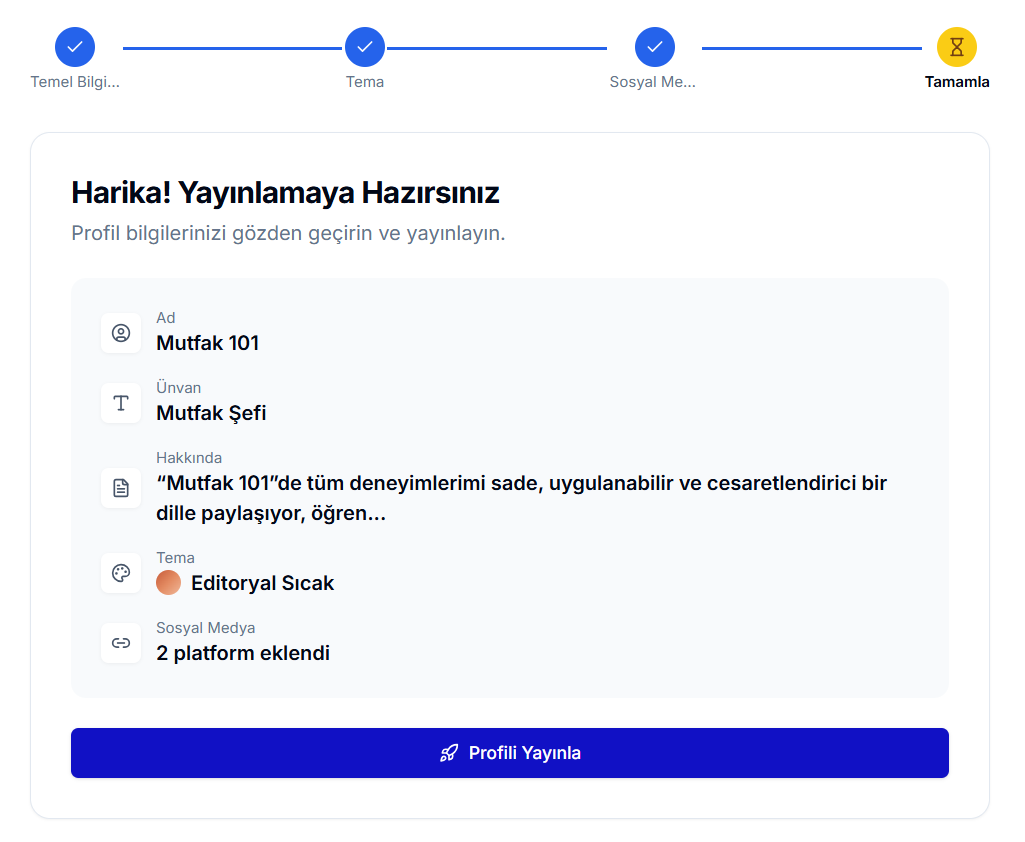Select the 'Sosyal Me...' step label
Image resolution: width=1025 pixels, height=842 pixels.
[652, 82]
